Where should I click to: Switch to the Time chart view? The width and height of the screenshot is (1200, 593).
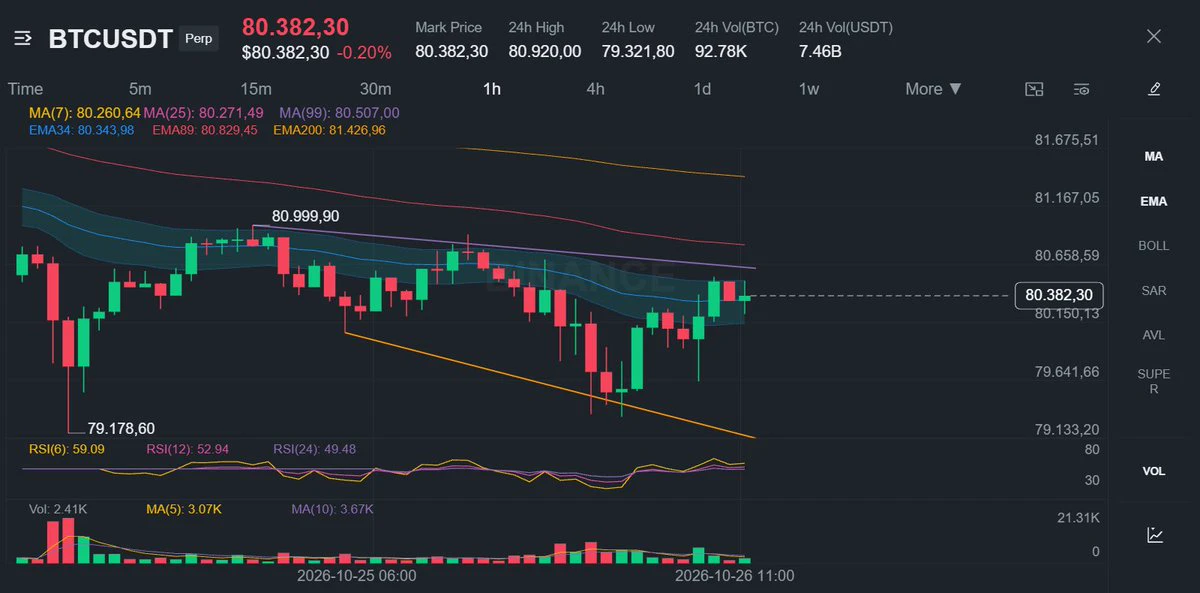pos(25,89)
